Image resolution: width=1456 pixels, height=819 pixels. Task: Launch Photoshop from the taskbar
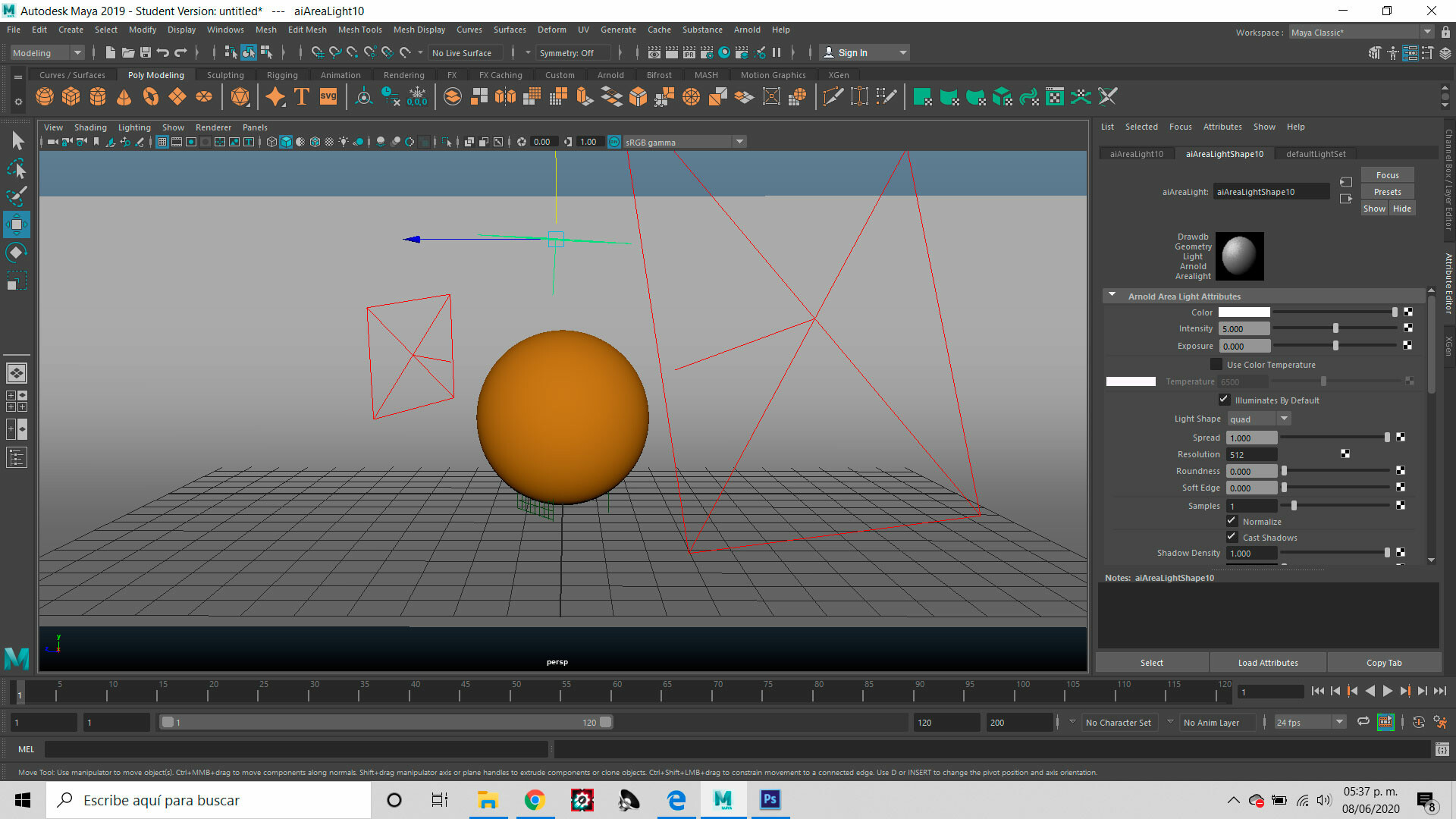(770, 800)
